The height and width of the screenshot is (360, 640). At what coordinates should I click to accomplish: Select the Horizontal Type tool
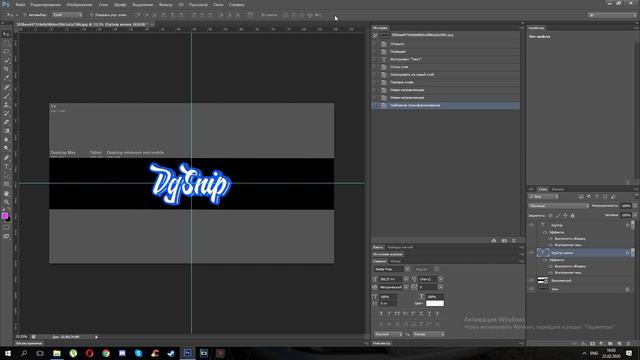(x=6, y=167)
